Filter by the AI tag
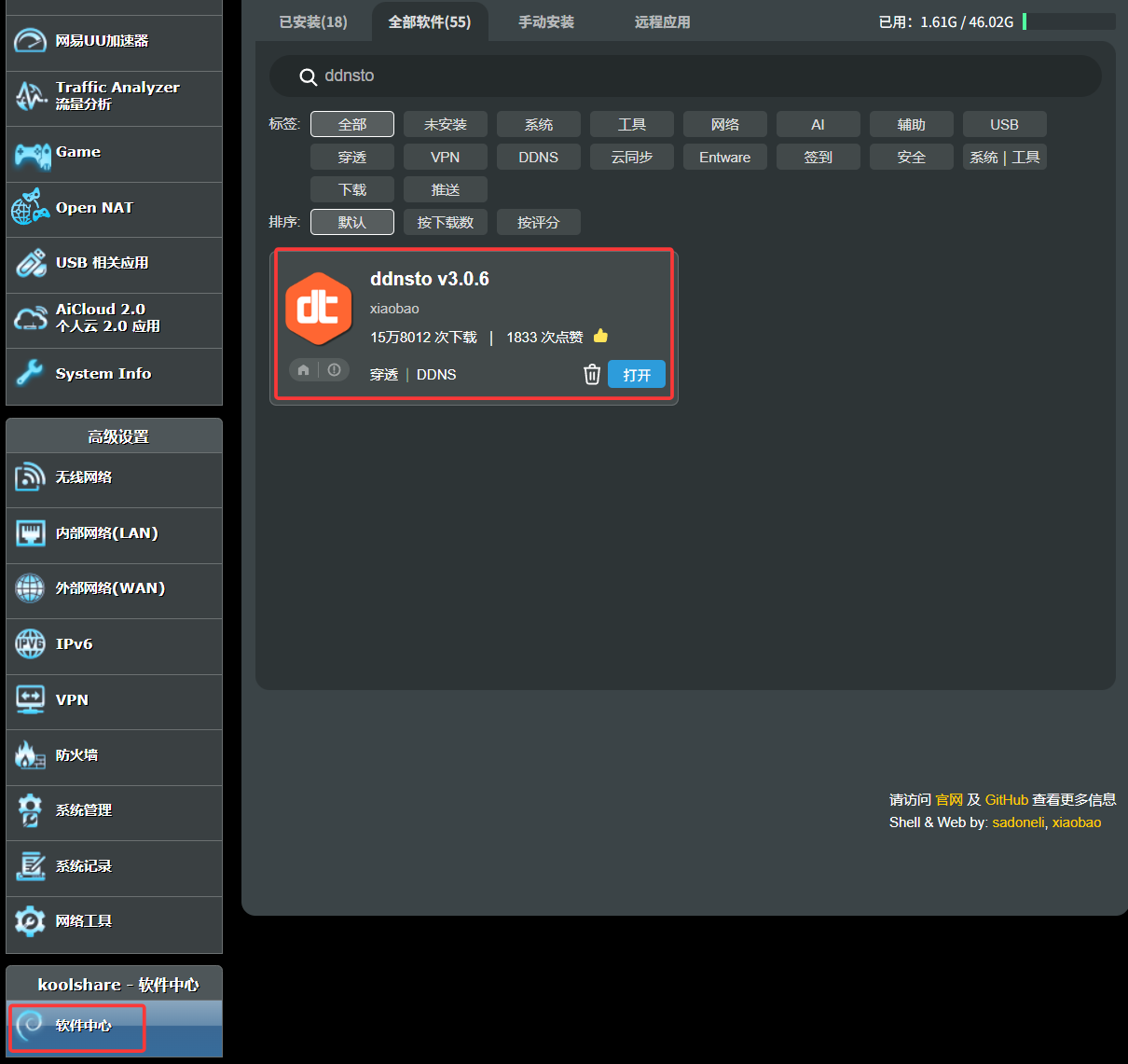 pyautogui.click(x=818, y=124)
